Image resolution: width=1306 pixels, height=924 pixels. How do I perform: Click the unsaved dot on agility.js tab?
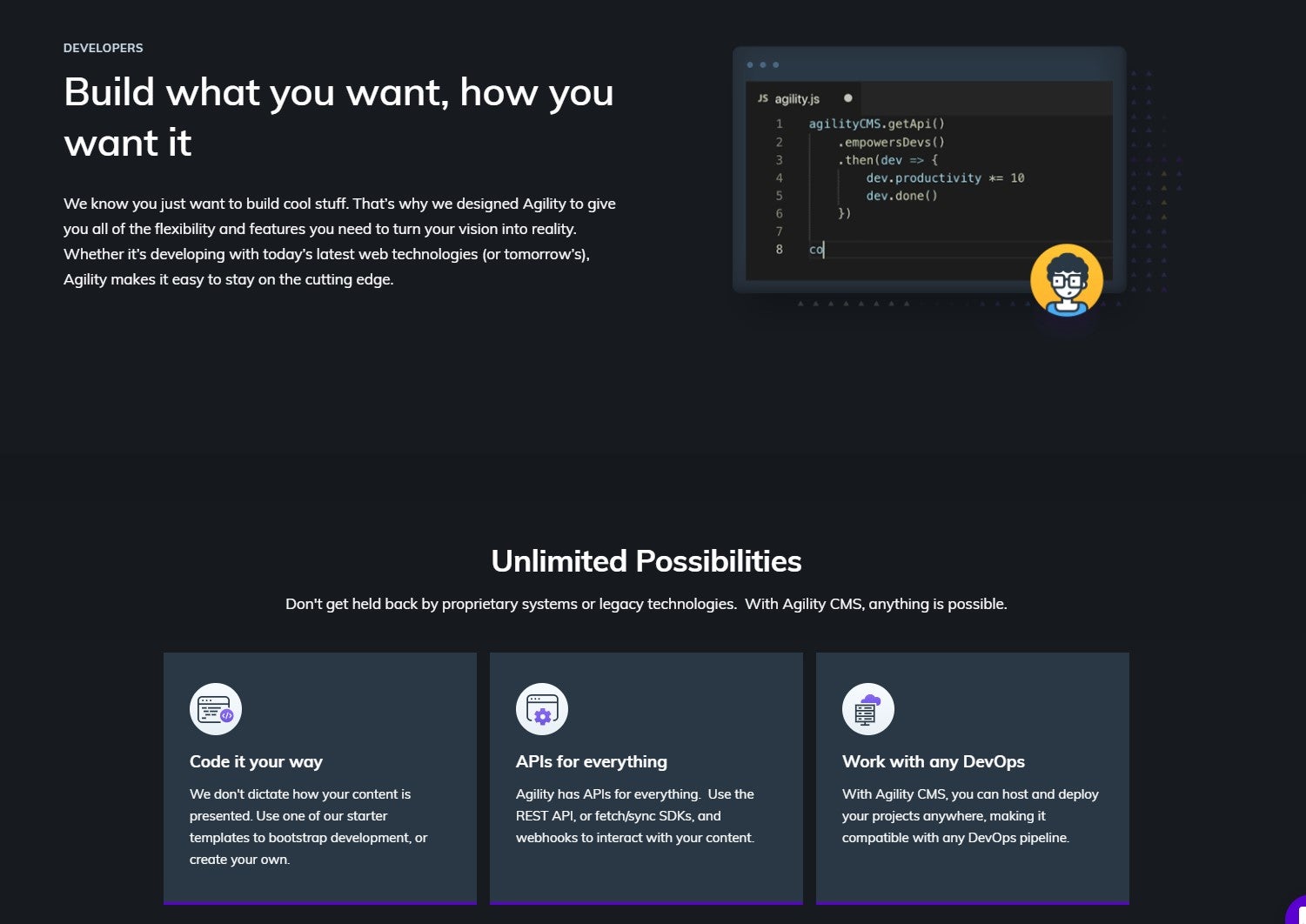[x=848, y=97]
